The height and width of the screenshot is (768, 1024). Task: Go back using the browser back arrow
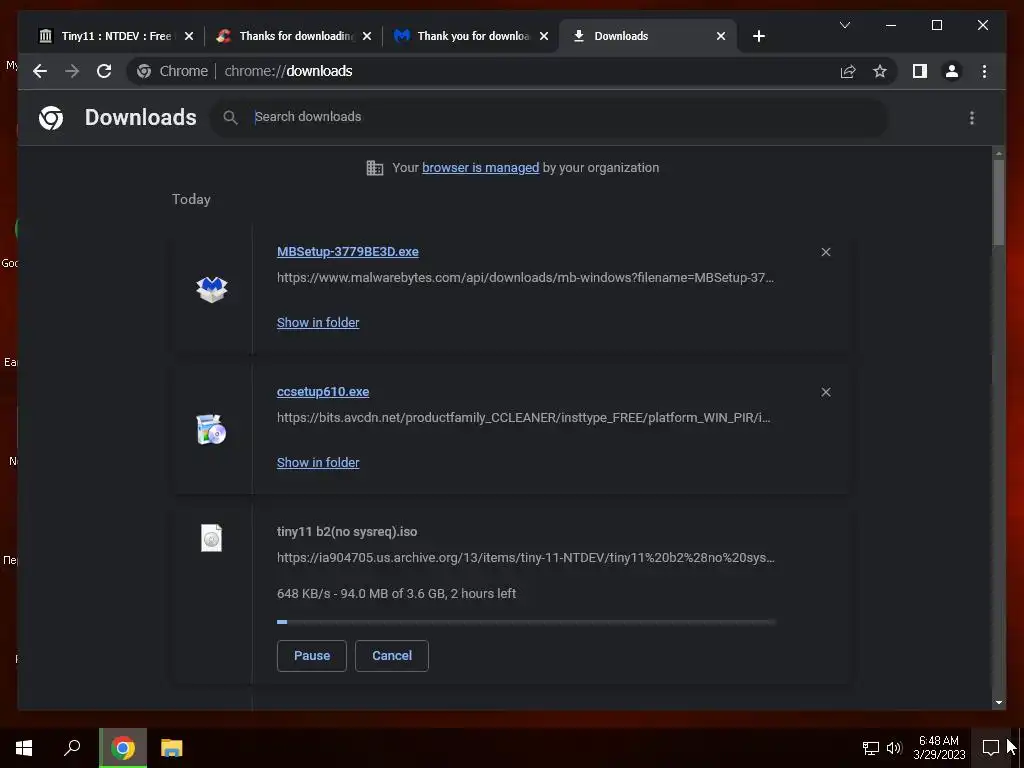tap(40, 71)
